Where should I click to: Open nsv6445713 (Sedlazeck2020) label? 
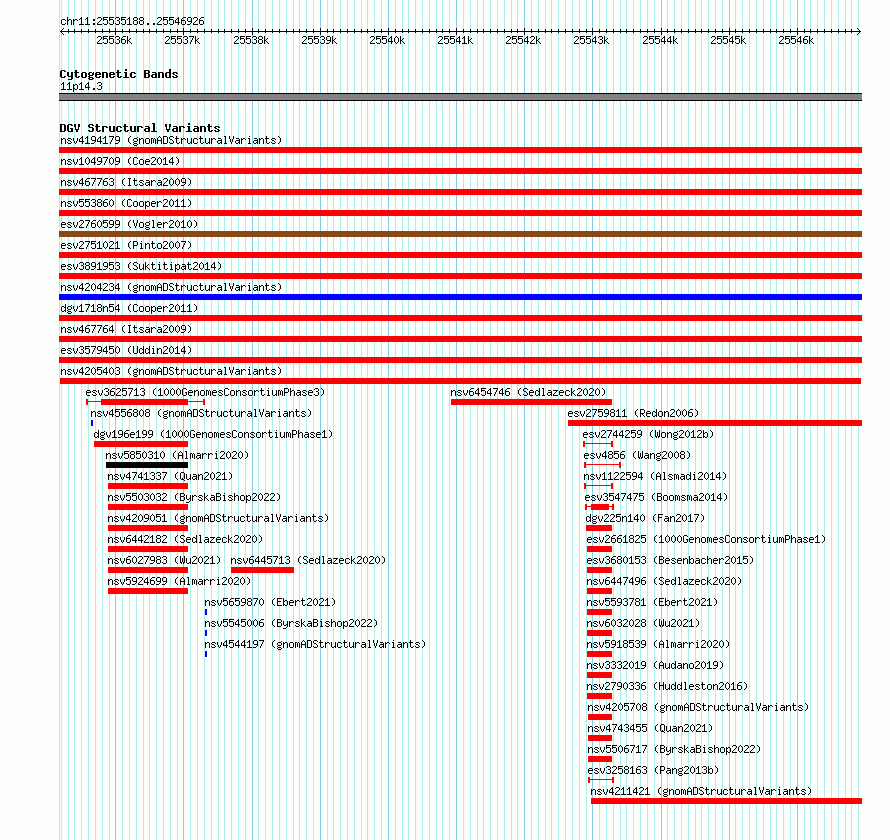[x=308, y=560]
